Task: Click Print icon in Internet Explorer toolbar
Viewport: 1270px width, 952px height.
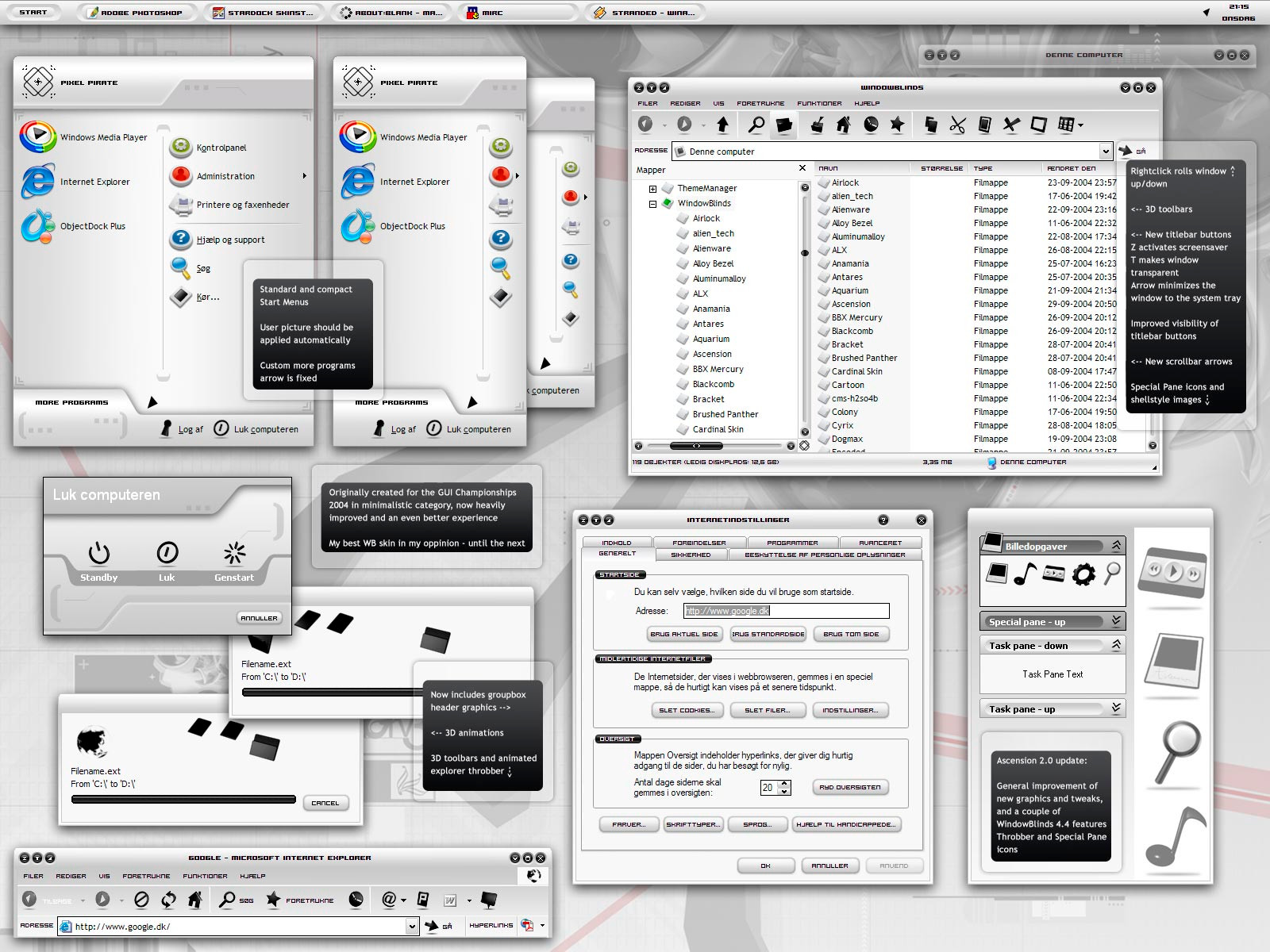Action: pos(423,900)
